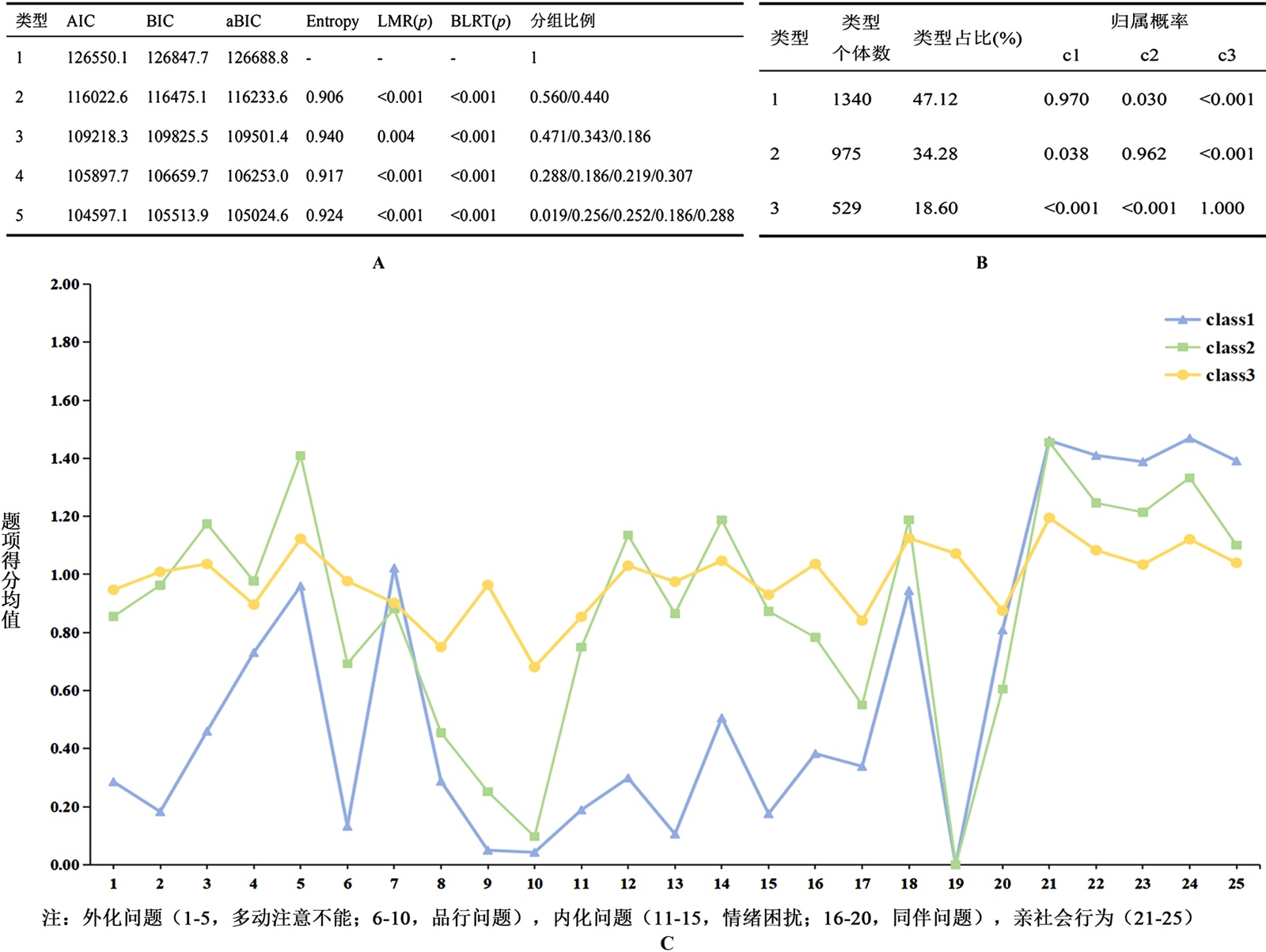Click class3 yellow circle point at item 19
The height and width of the screenshot is (952, 1266).
coord(956,554)
